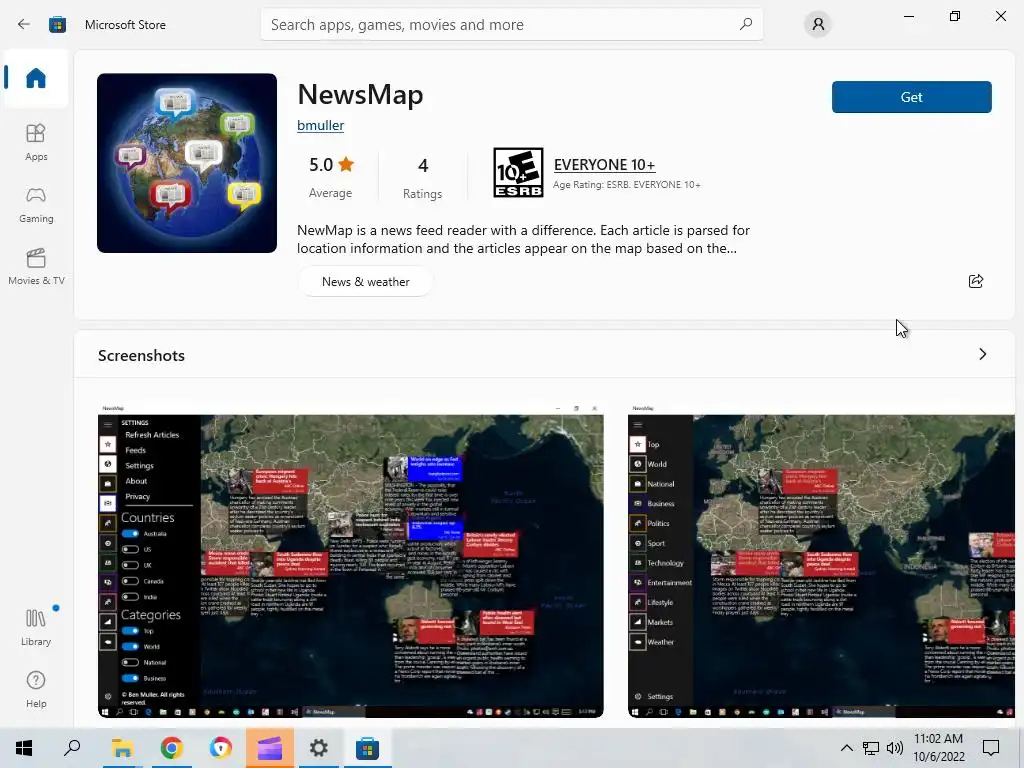Show hidden tray icons
The width and height of the screenshot is (1024, 768).
click(x=846, y=748)
